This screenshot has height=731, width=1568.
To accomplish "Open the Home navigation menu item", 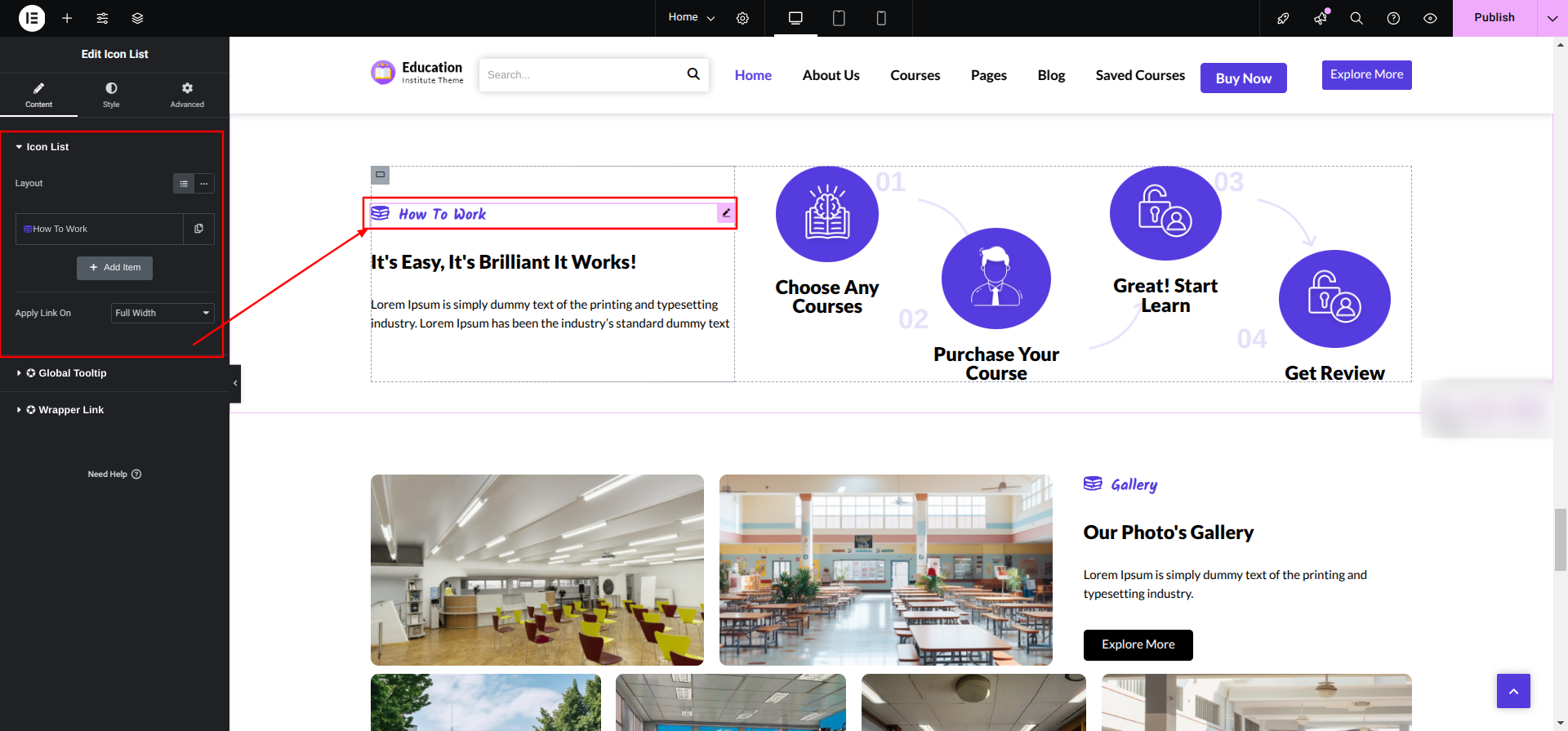I will [x=753, y=75].
